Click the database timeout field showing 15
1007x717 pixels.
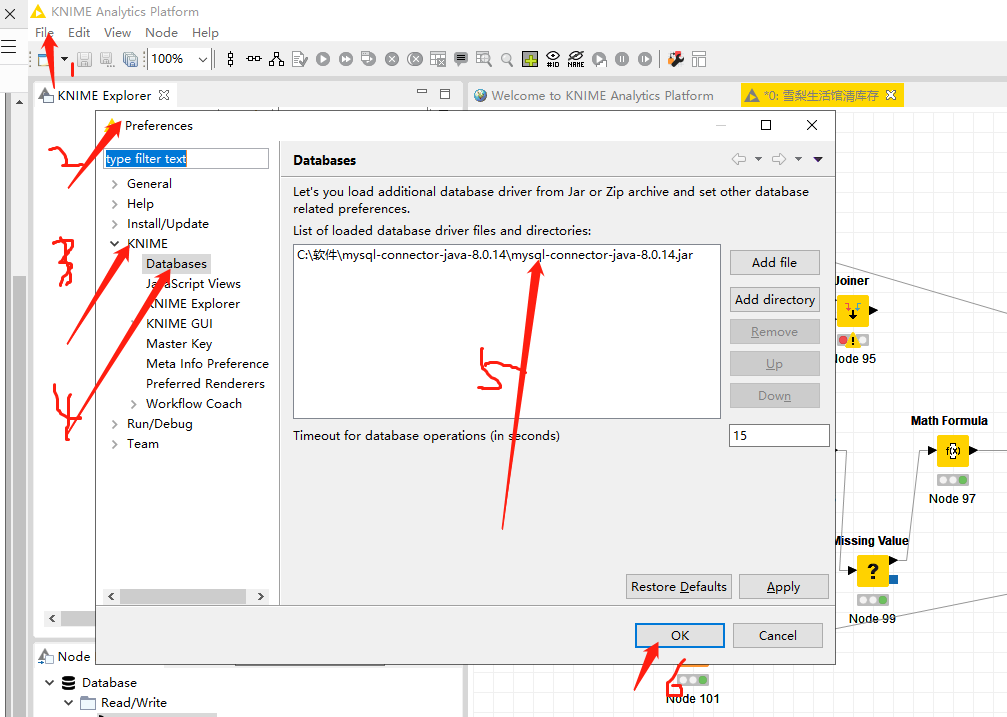point(779,436)
